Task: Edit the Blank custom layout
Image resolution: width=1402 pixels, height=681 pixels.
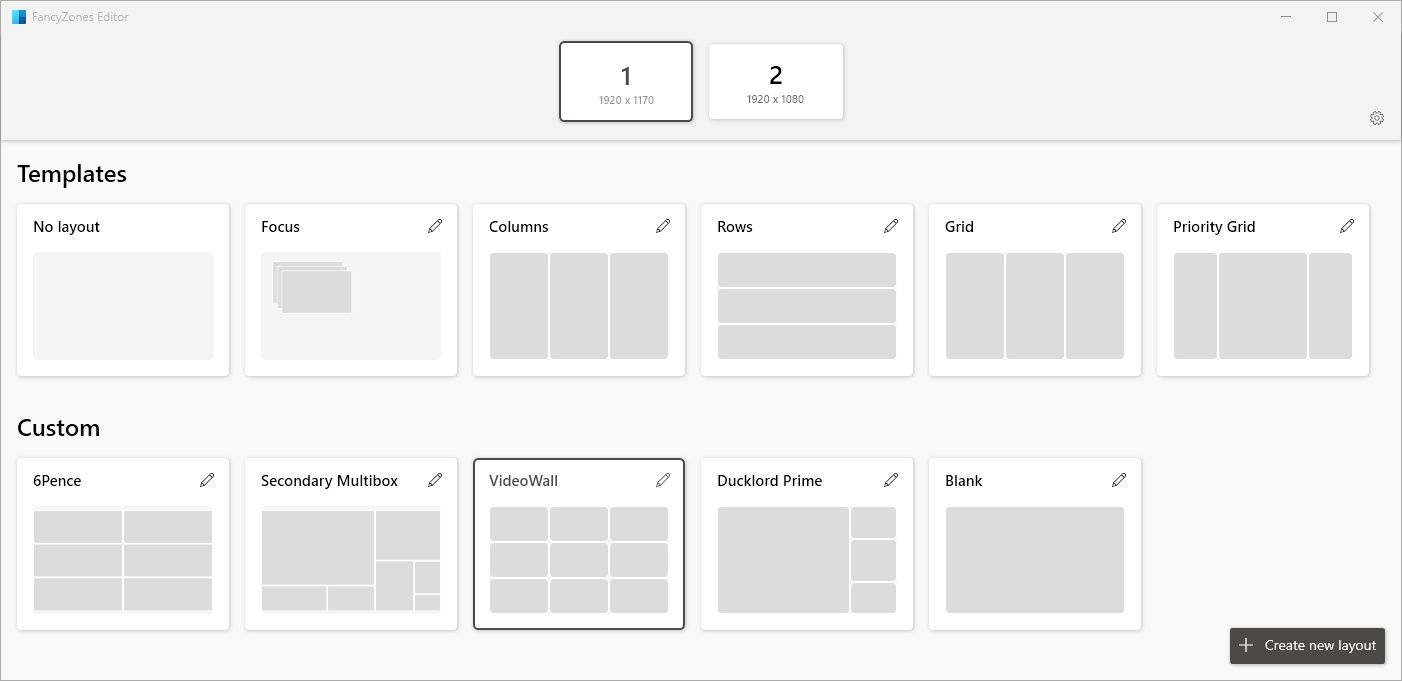Action: pos(1119,480)
